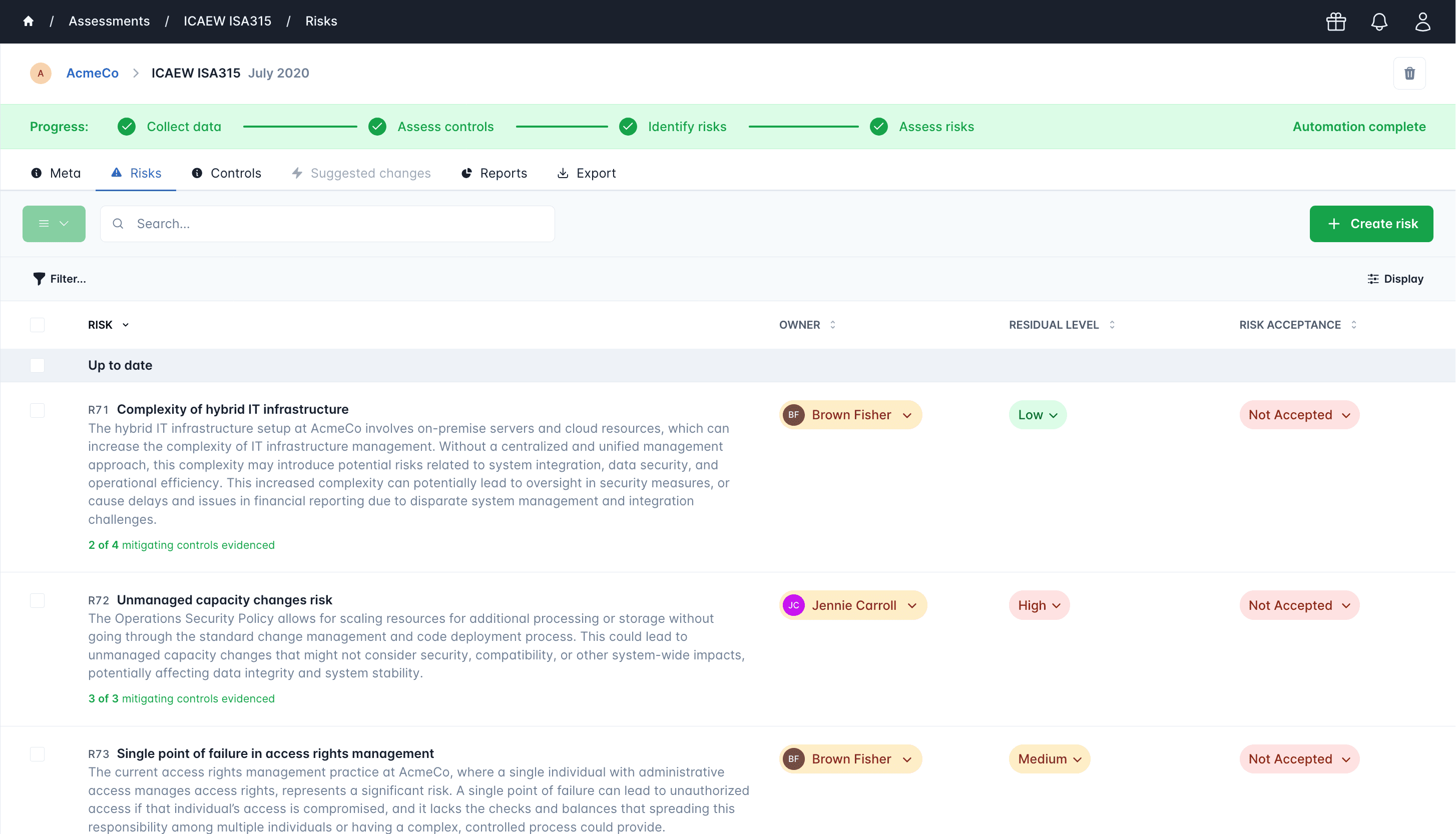The height and width of the screenshot is (834, 1456).
Task: Click the home icon in breadcrumb
Action: 28,21
